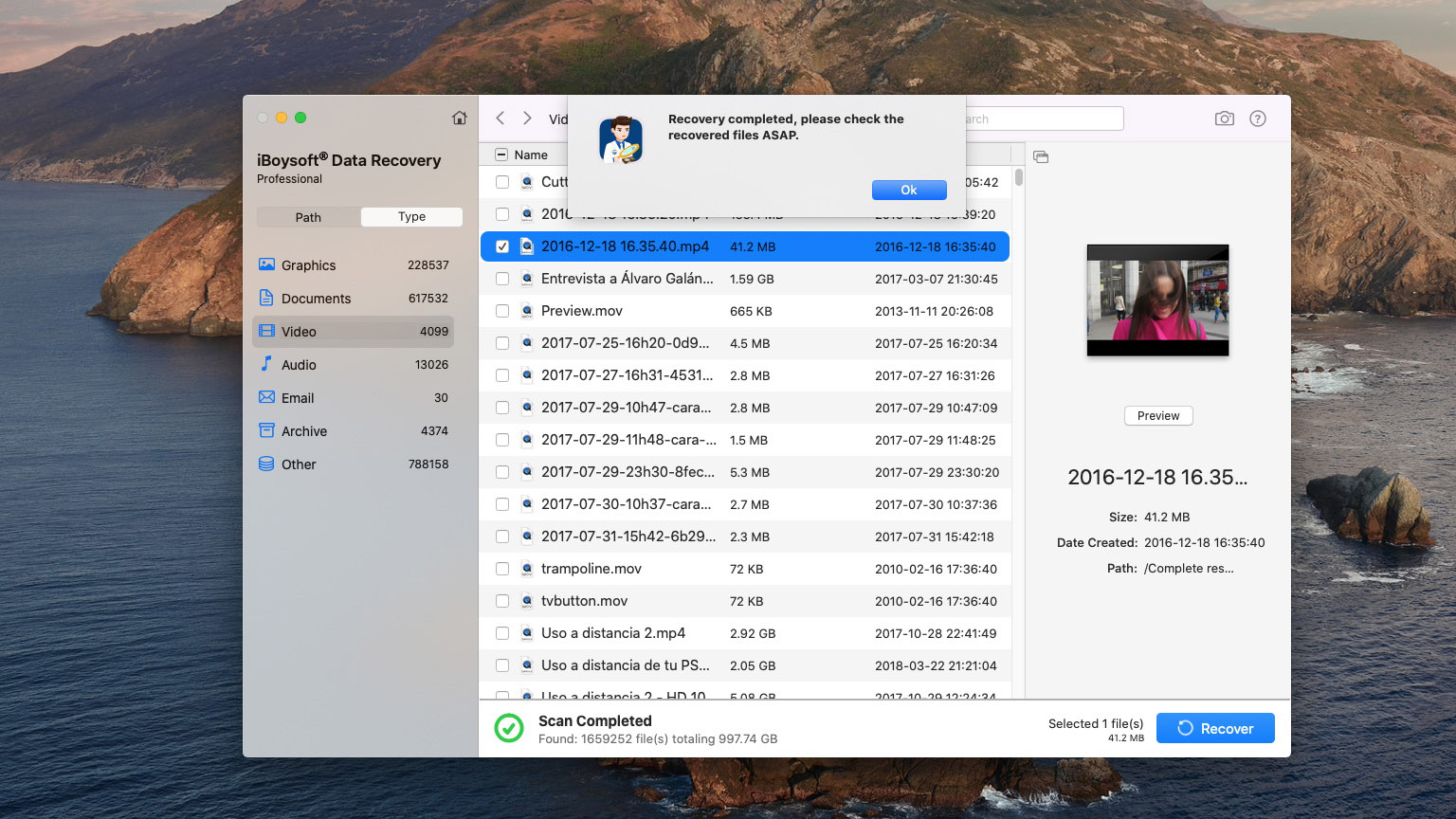
Task: Select the Archive category
Action: click(354, 431)
